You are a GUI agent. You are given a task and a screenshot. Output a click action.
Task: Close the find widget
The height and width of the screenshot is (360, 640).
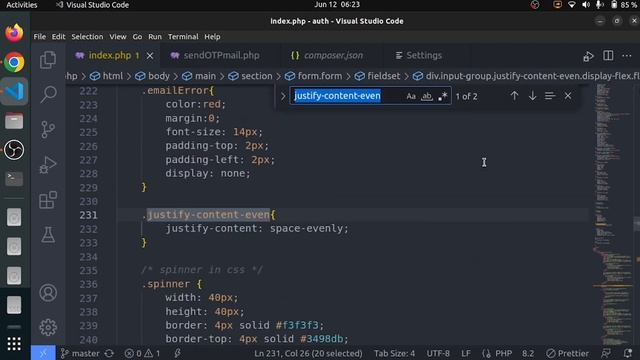pyautogui.click(x=568, y=96)
